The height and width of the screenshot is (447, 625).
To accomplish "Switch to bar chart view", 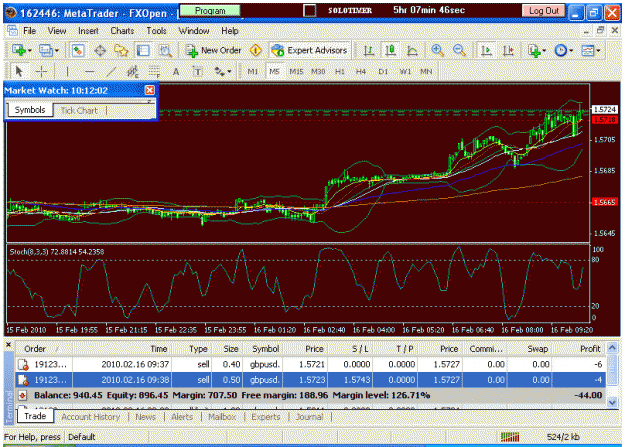I will tap(368, 51).
